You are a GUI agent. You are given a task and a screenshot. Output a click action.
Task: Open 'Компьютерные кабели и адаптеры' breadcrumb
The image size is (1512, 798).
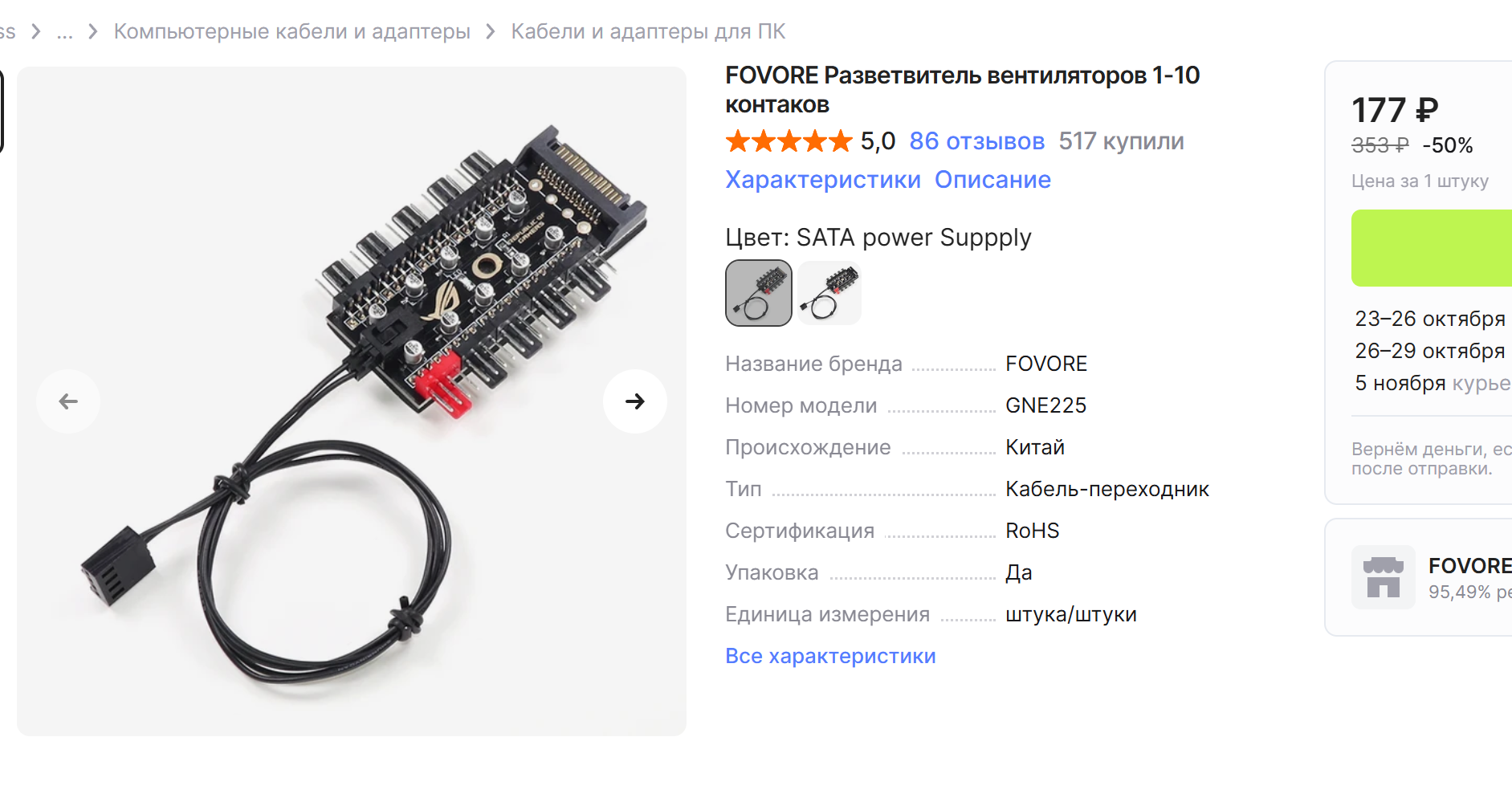292,31
